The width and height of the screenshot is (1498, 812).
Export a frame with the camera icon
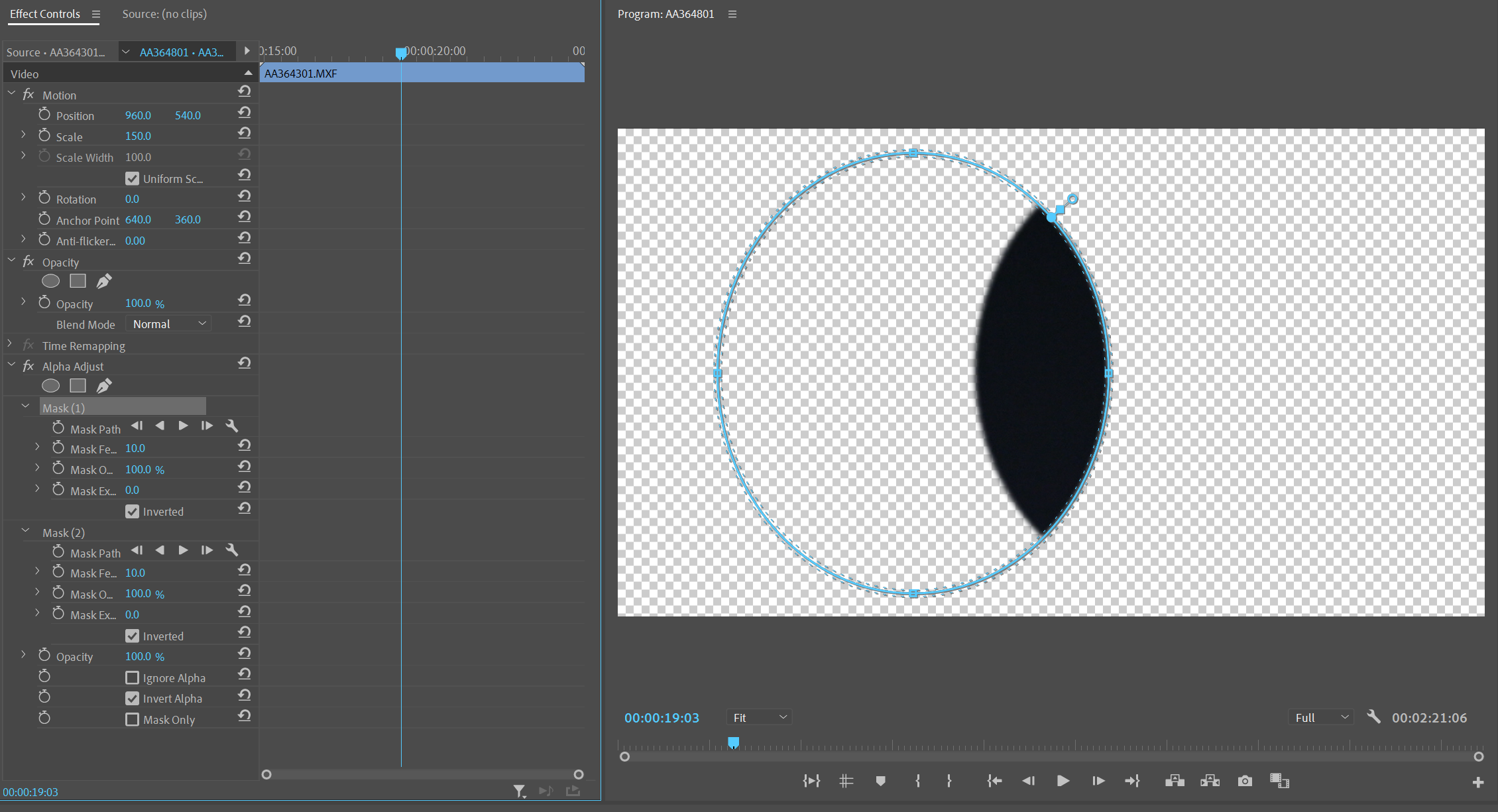(1245, 781)
